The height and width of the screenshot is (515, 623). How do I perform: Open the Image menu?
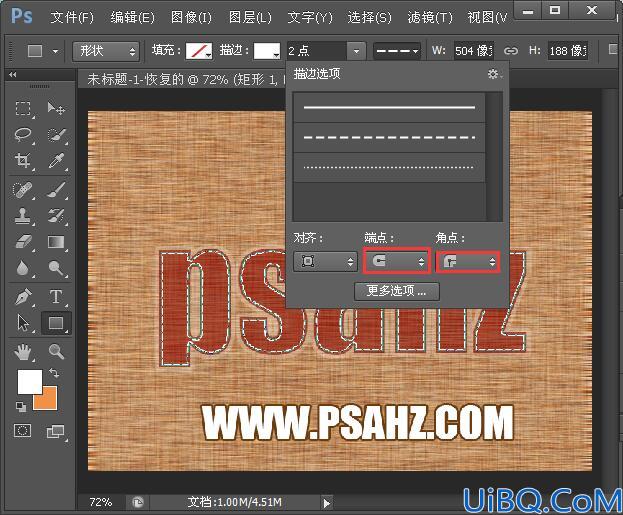pyautogui.click(x=191, y=17)
